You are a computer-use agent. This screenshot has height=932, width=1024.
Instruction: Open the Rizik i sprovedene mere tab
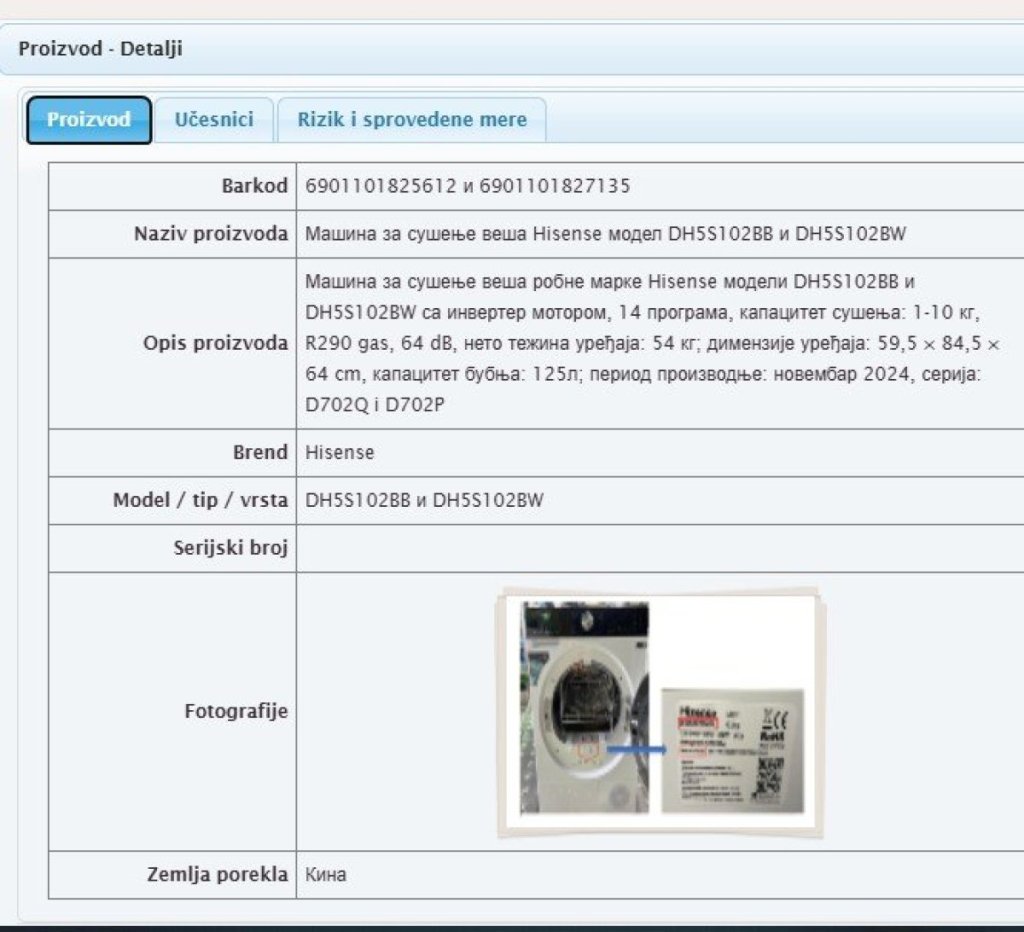(411, 120)
